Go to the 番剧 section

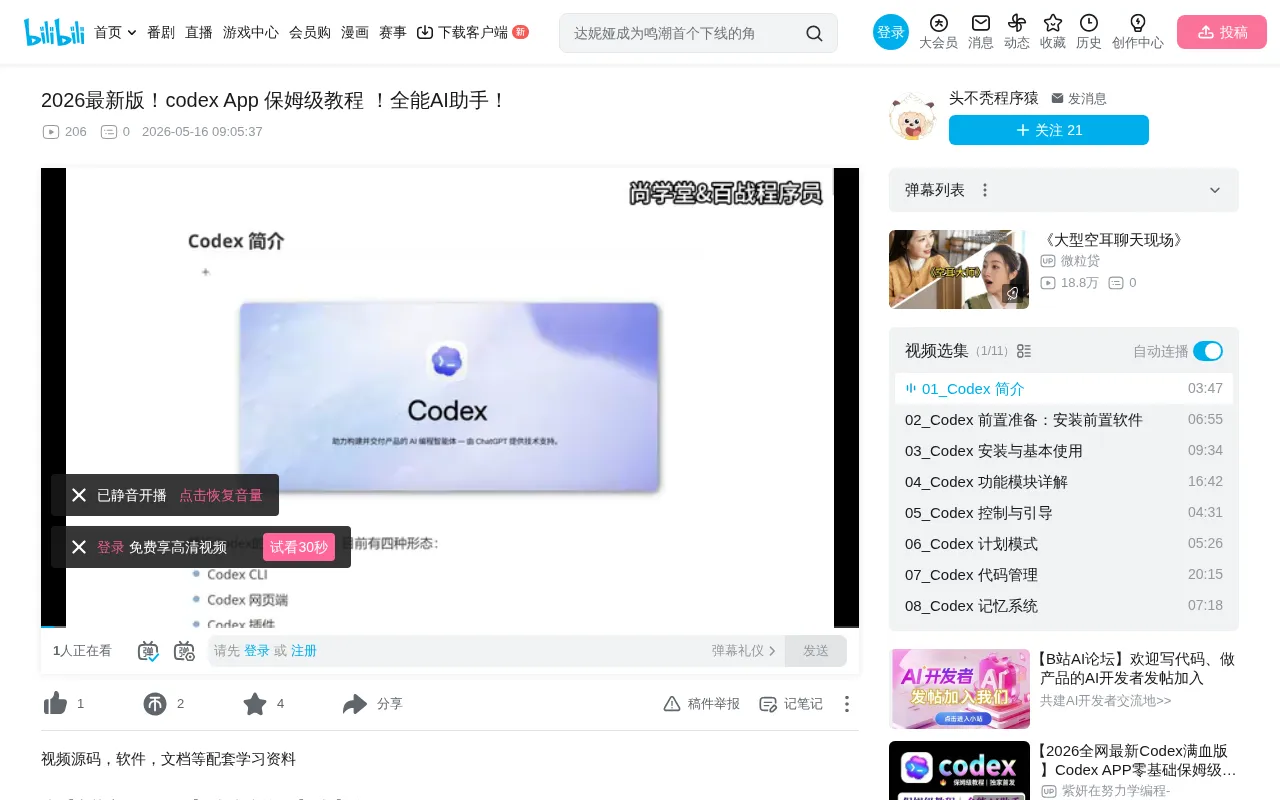click(x=161, y=32)
